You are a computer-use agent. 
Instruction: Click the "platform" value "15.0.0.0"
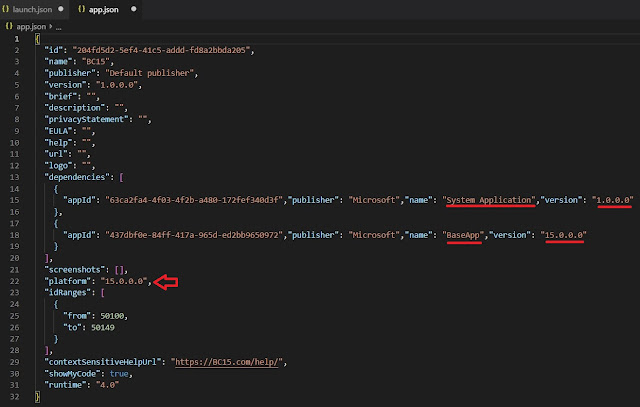pyautogui.click(x=124, y=281)
